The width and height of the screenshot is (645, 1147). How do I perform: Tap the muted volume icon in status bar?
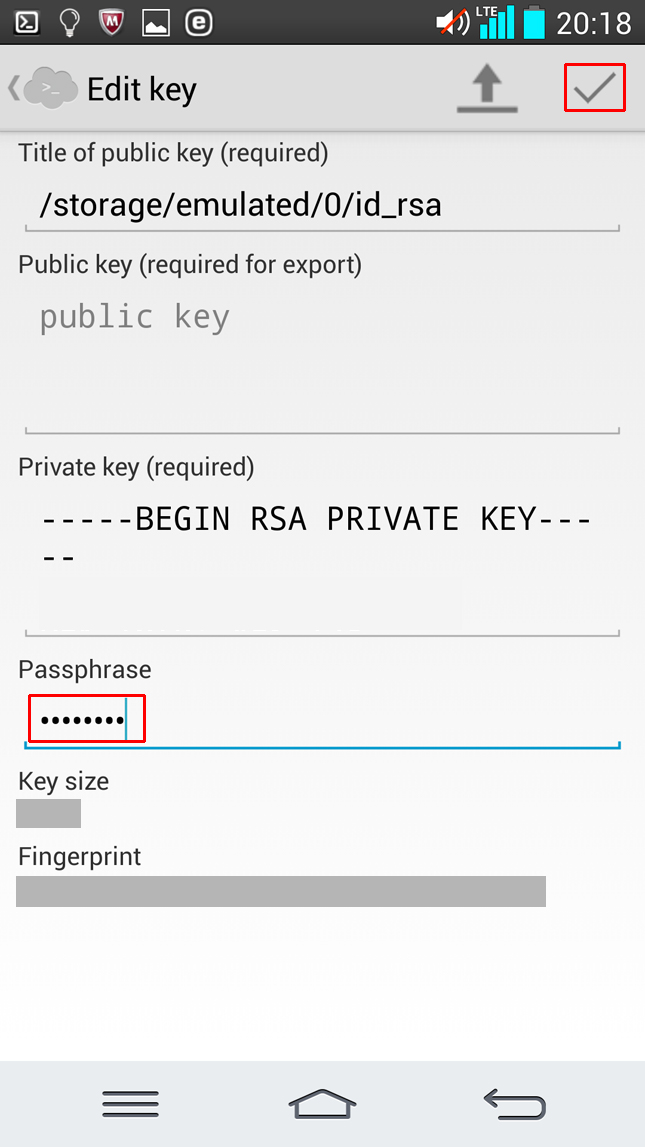[x=453, y=22]
